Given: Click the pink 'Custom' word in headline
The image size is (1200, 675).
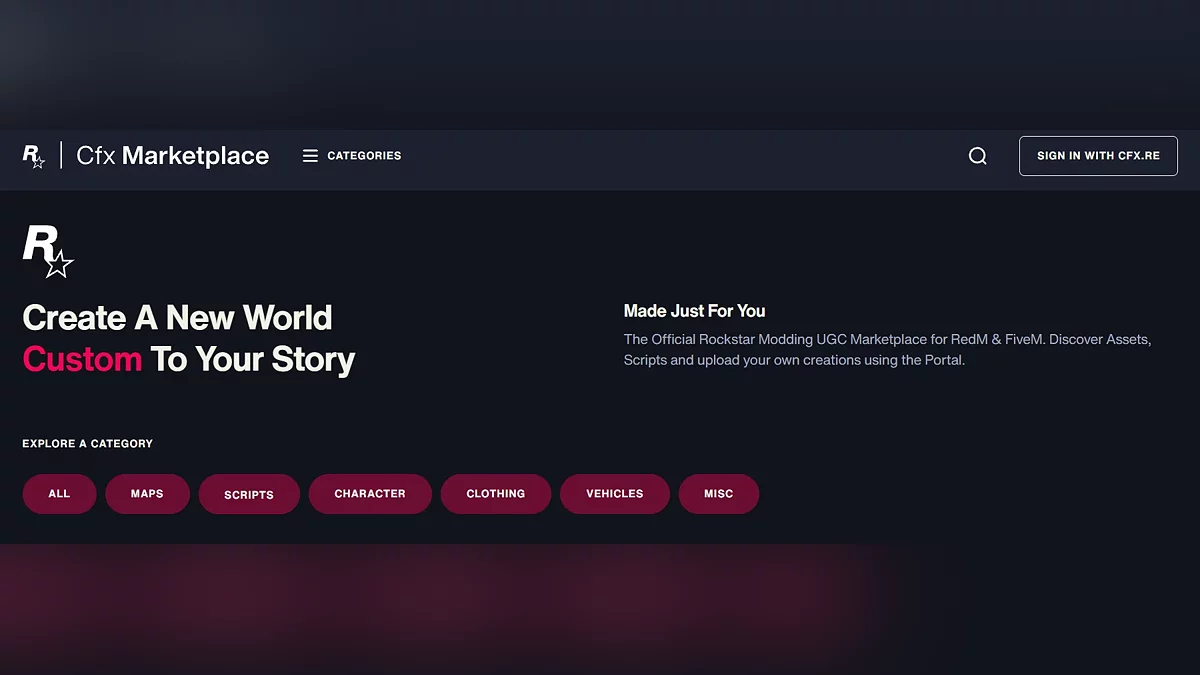Looking at the screenshot, I should pos(82,359).
